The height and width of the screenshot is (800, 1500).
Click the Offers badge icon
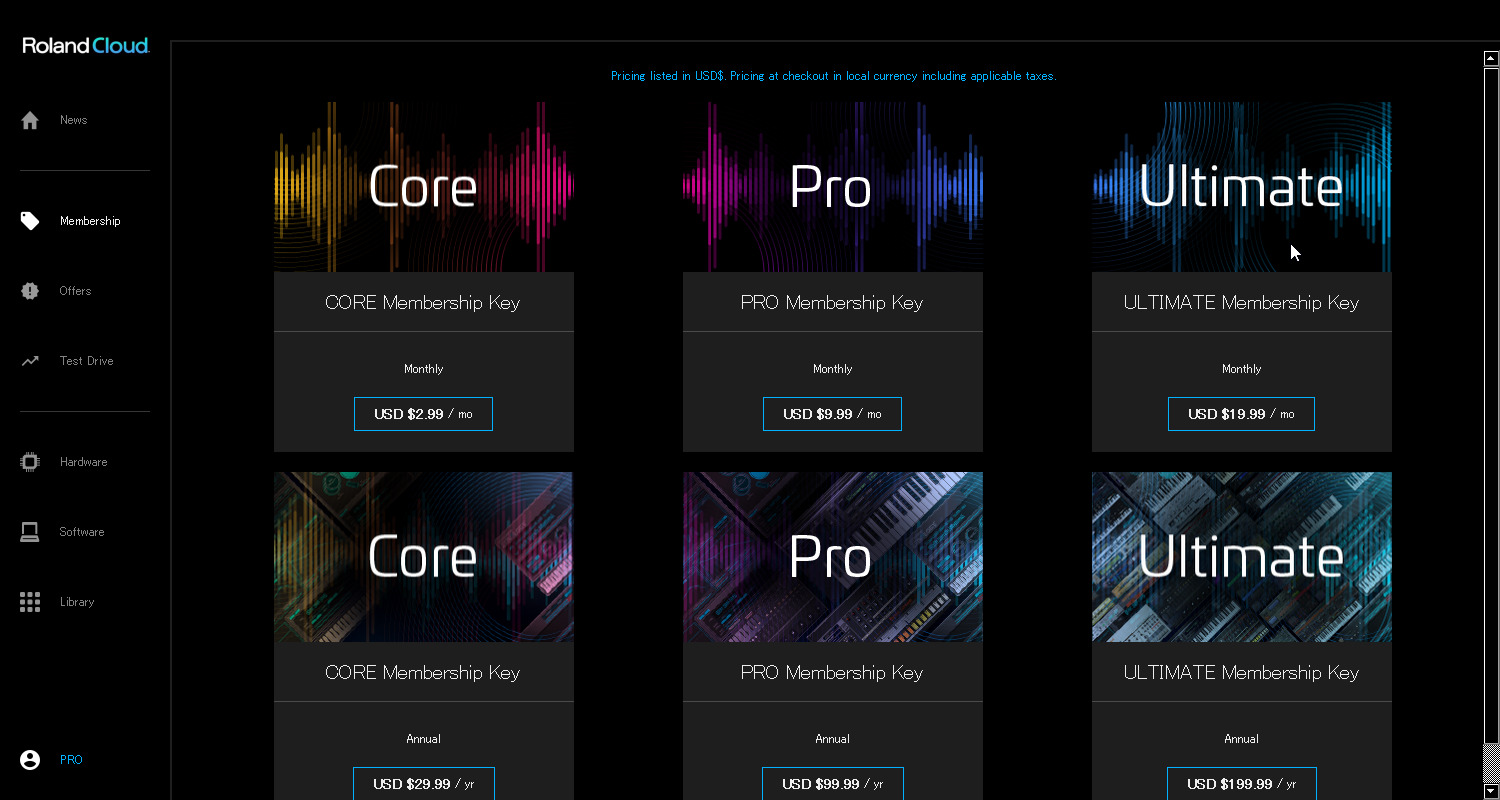tap(30, 291)
